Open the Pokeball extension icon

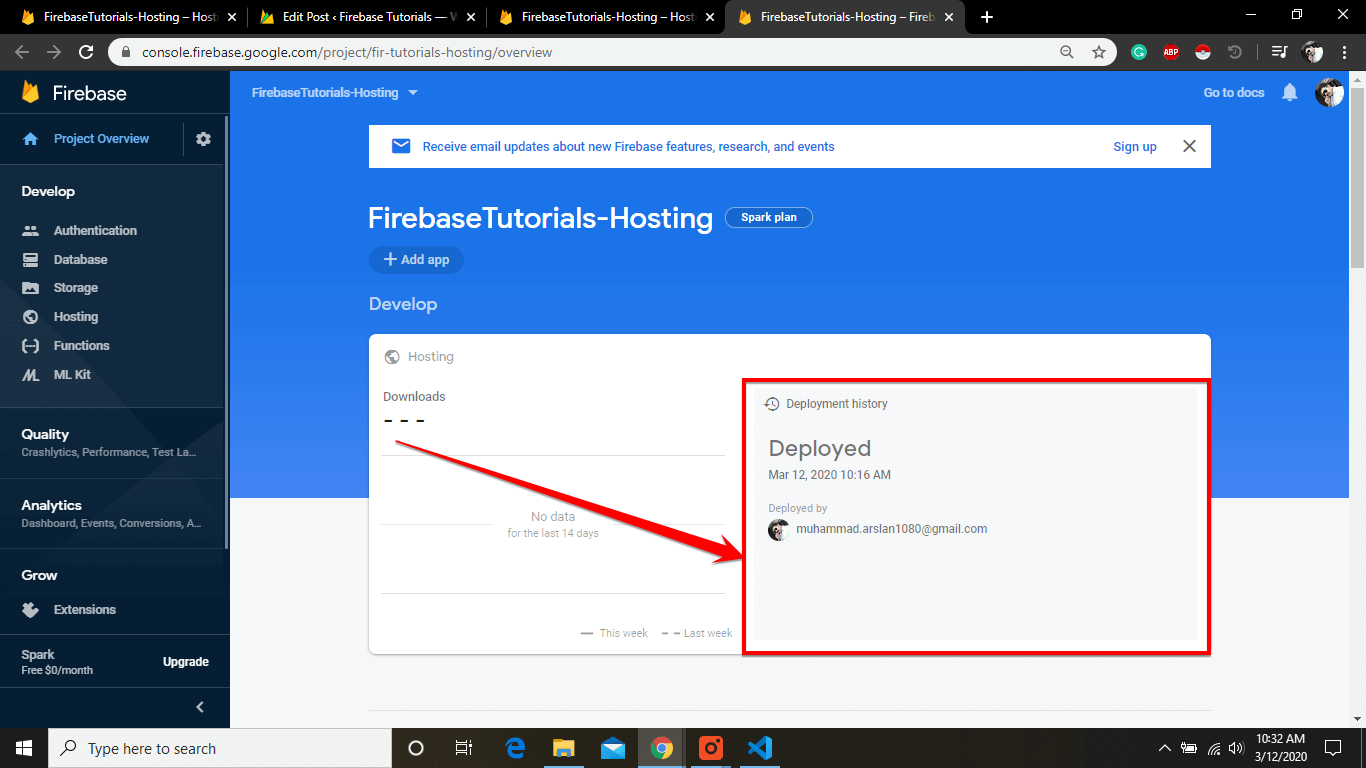click(1203, 52)
